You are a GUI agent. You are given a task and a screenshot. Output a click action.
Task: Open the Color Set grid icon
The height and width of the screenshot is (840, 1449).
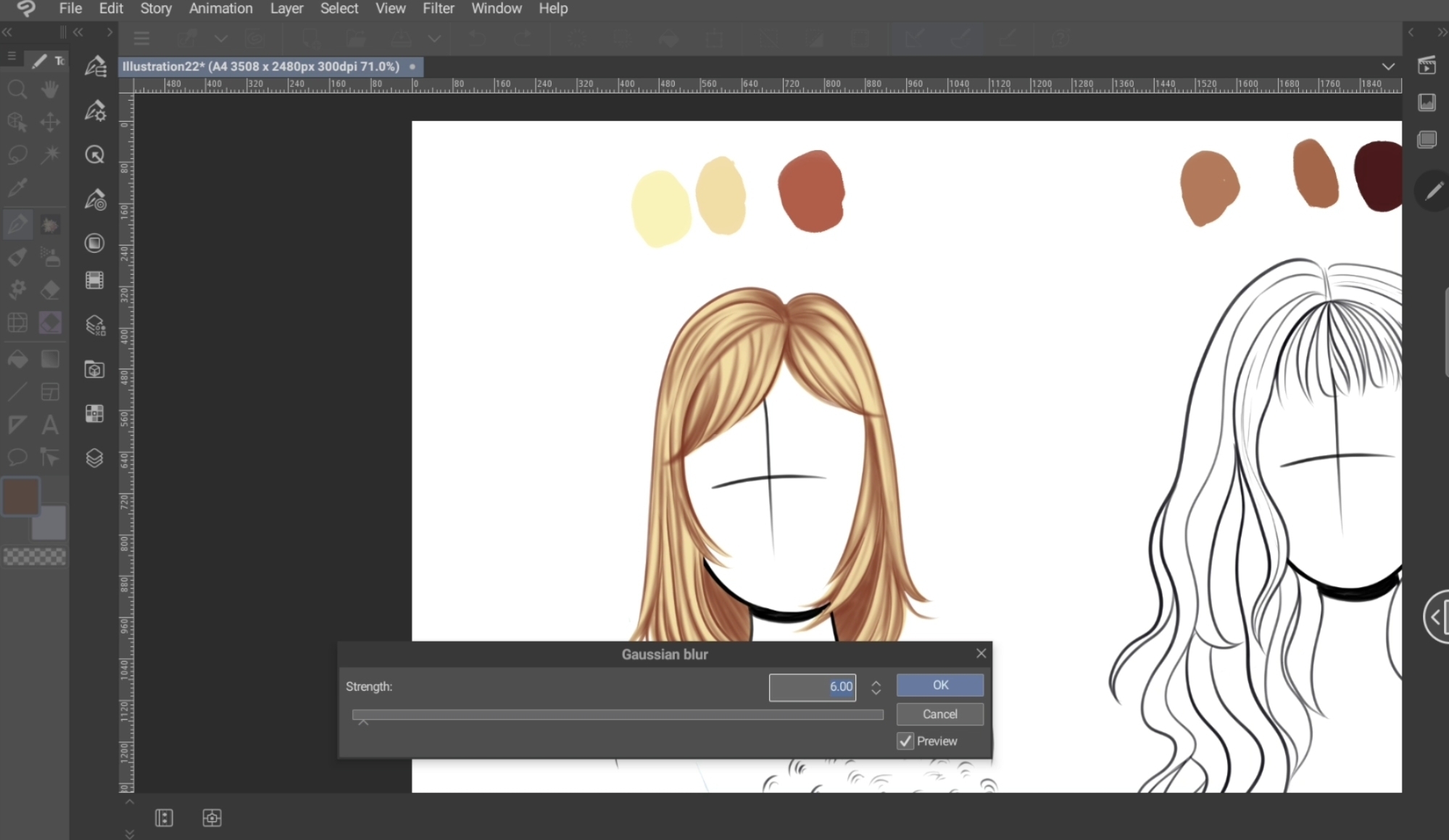95,414
